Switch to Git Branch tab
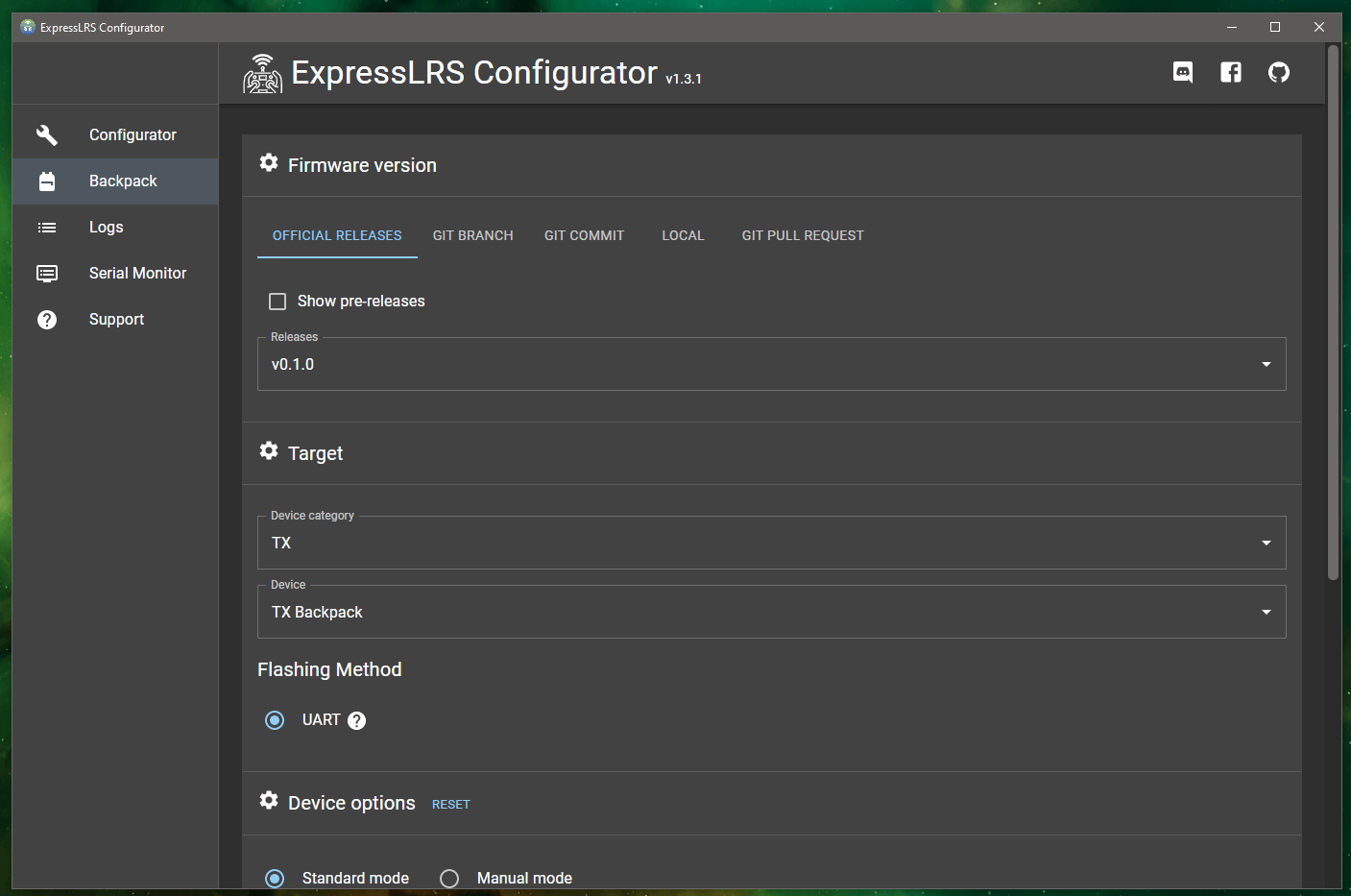Screen dimensions: 1351x896 pyautogui.click(x=473, y=235)
